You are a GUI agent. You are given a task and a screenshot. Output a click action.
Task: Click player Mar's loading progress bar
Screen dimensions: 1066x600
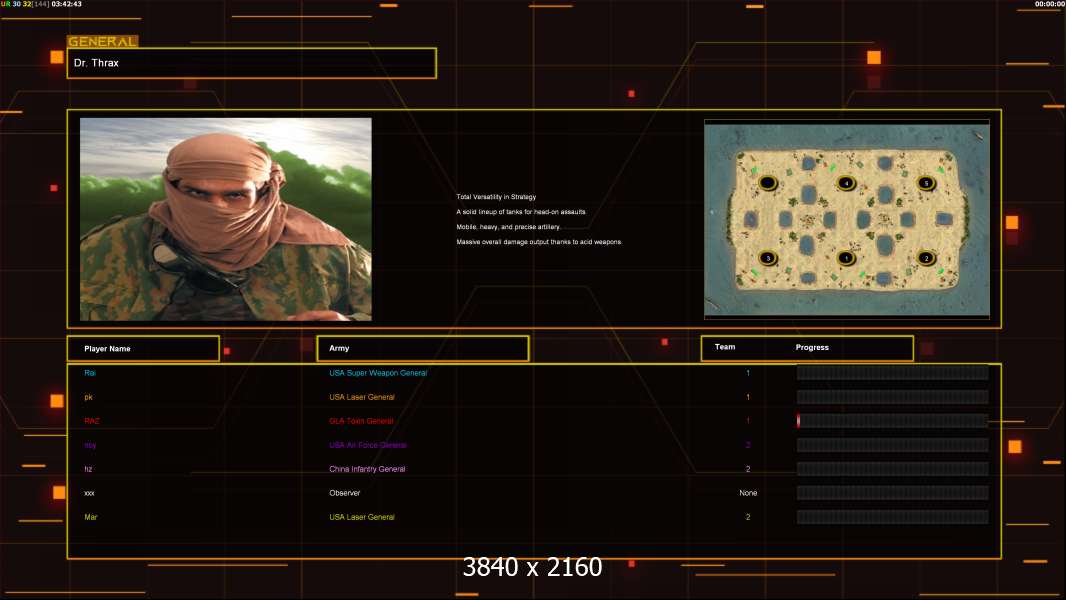(892, 517)
